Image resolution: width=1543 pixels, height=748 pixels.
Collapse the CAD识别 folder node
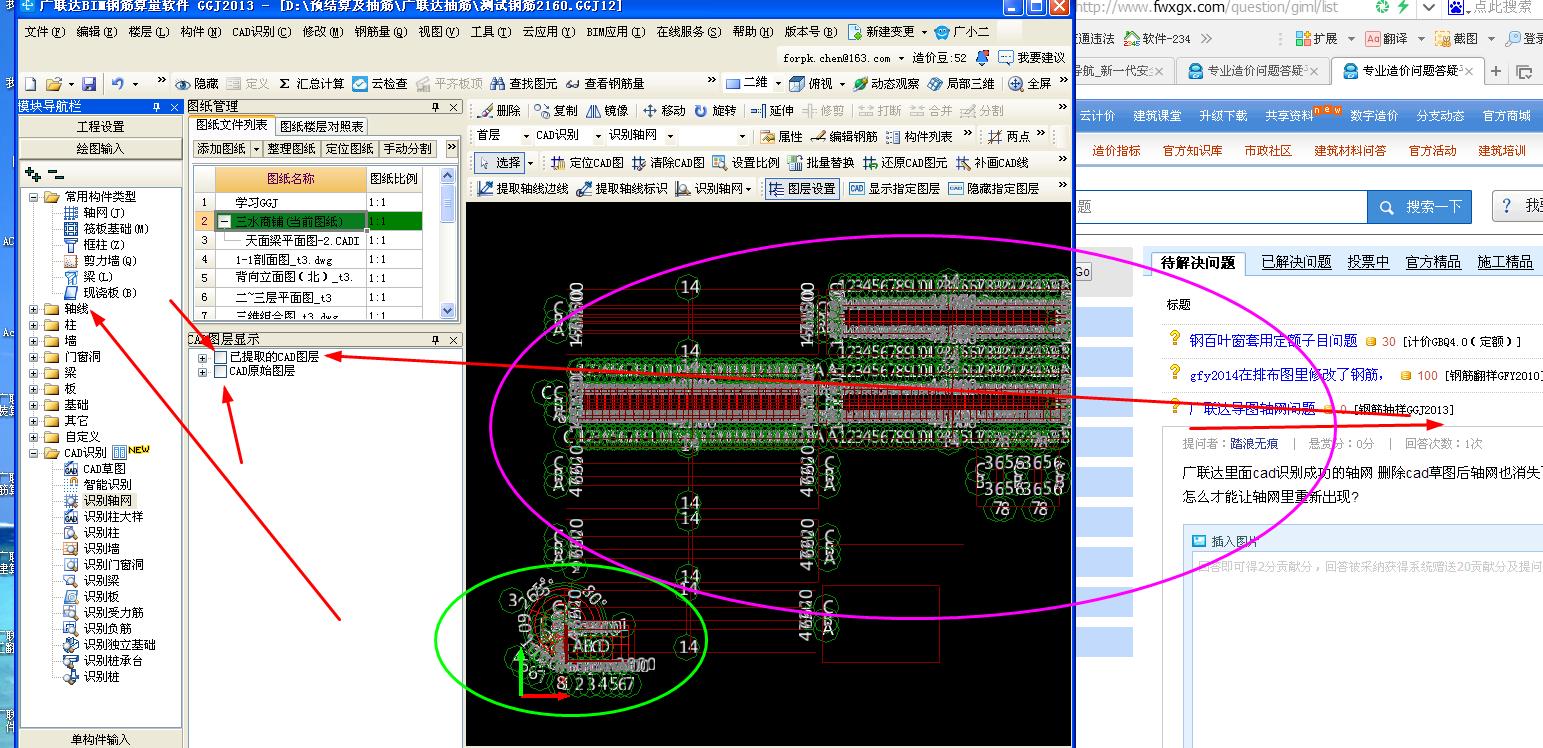(33, 453)
